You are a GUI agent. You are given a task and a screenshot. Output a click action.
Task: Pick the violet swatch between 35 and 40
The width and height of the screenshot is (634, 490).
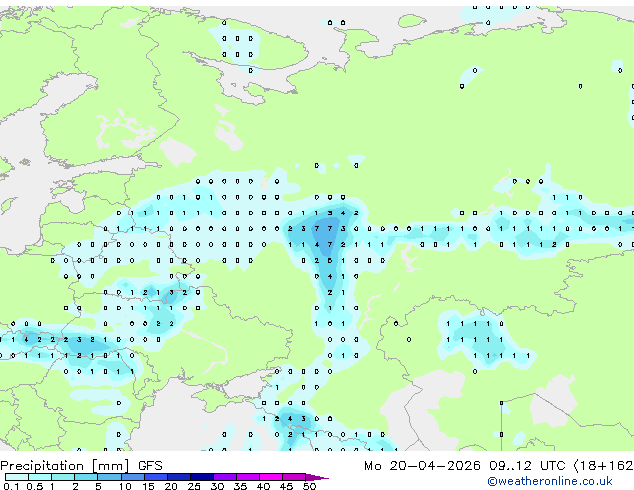tap(248, 477)
